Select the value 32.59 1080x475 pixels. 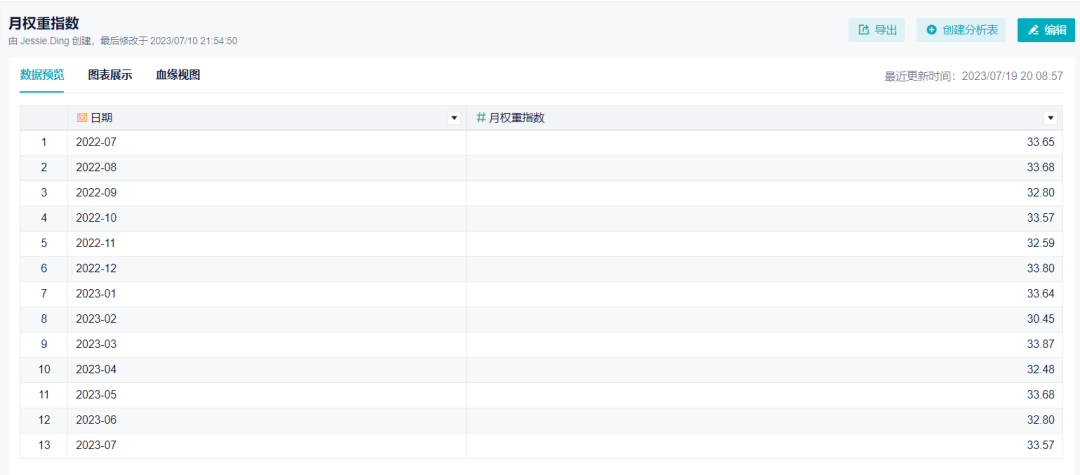pyautogui.click(x=1040, y=244)
